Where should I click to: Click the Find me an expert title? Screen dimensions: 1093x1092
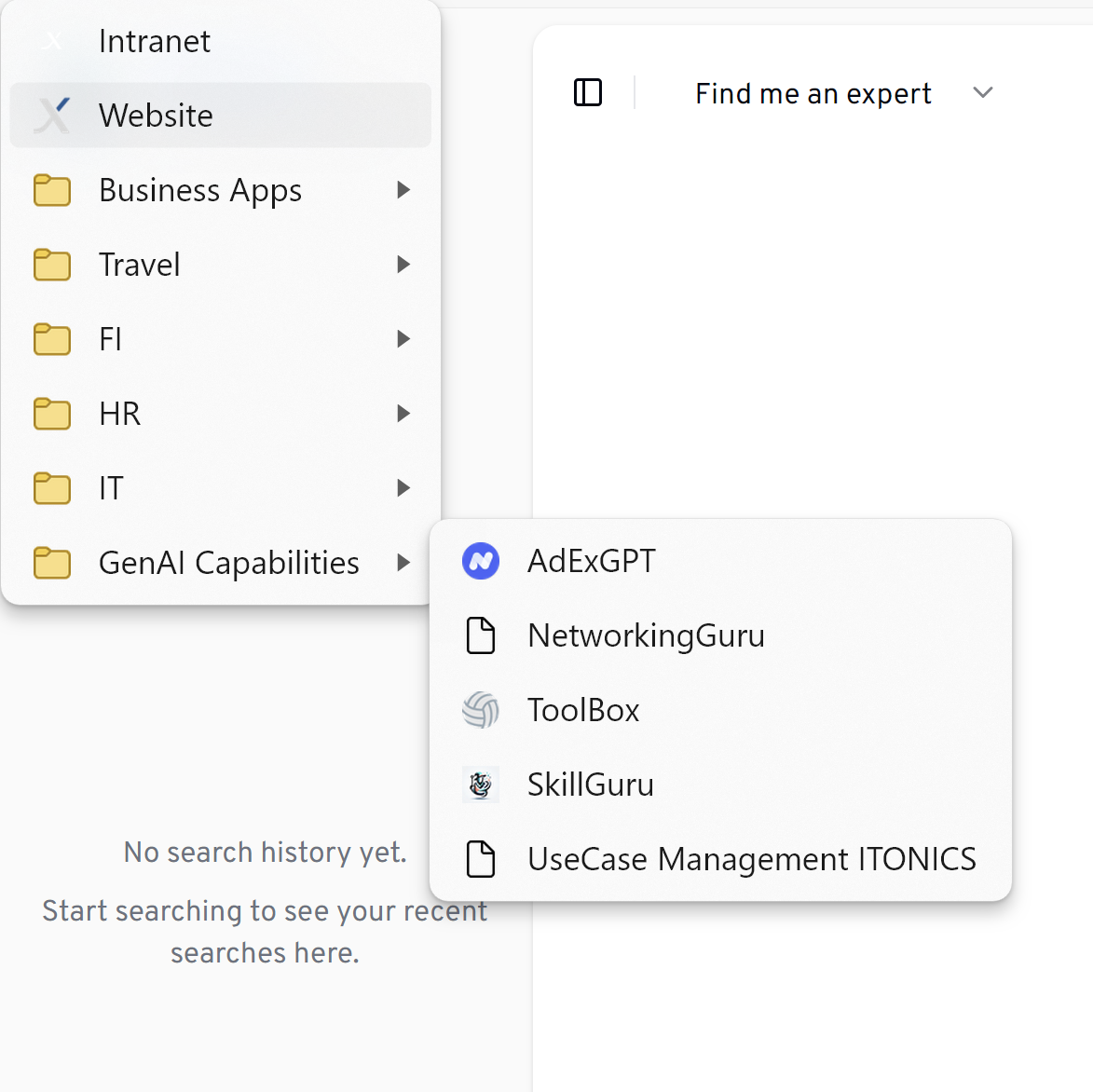(x=813, y=93)
